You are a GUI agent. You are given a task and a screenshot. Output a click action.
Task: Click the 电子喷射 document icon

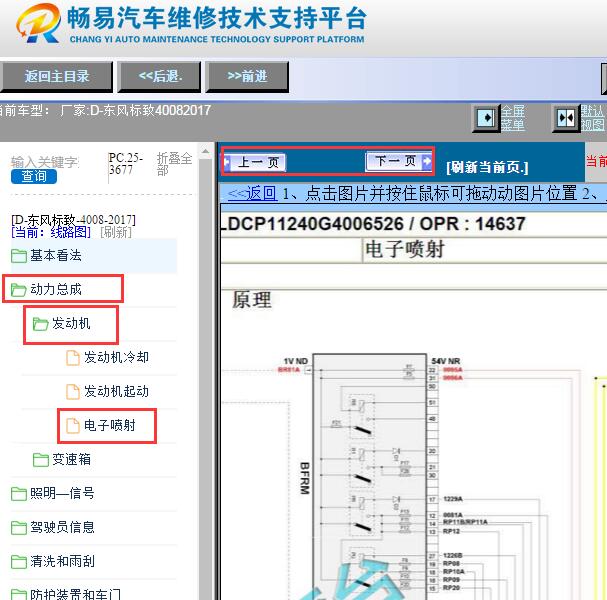tap(73, 426)
